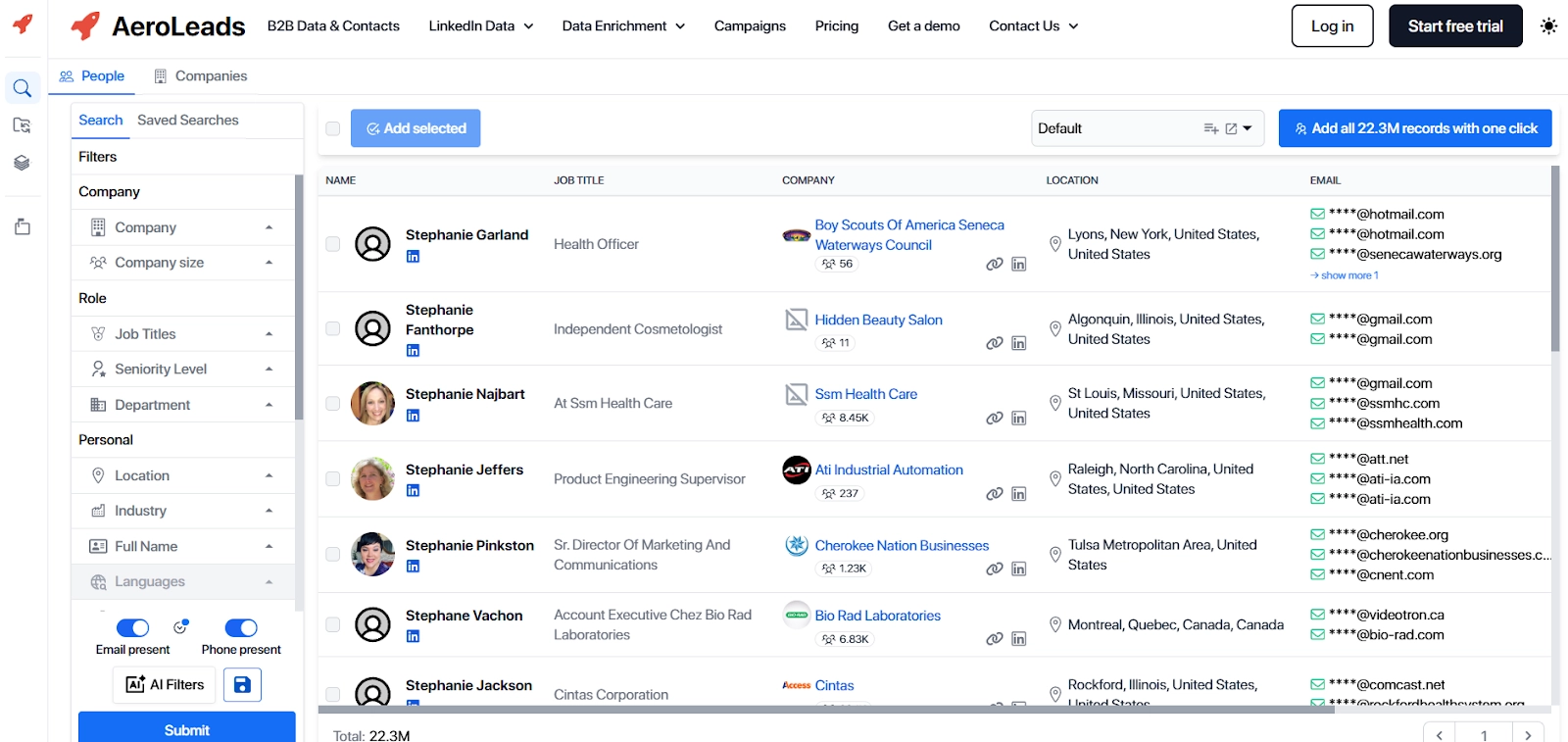Open Stephanie Pinkston's LinkedIn profile icon
This screenshot has width=1568, height=742.
413,567
